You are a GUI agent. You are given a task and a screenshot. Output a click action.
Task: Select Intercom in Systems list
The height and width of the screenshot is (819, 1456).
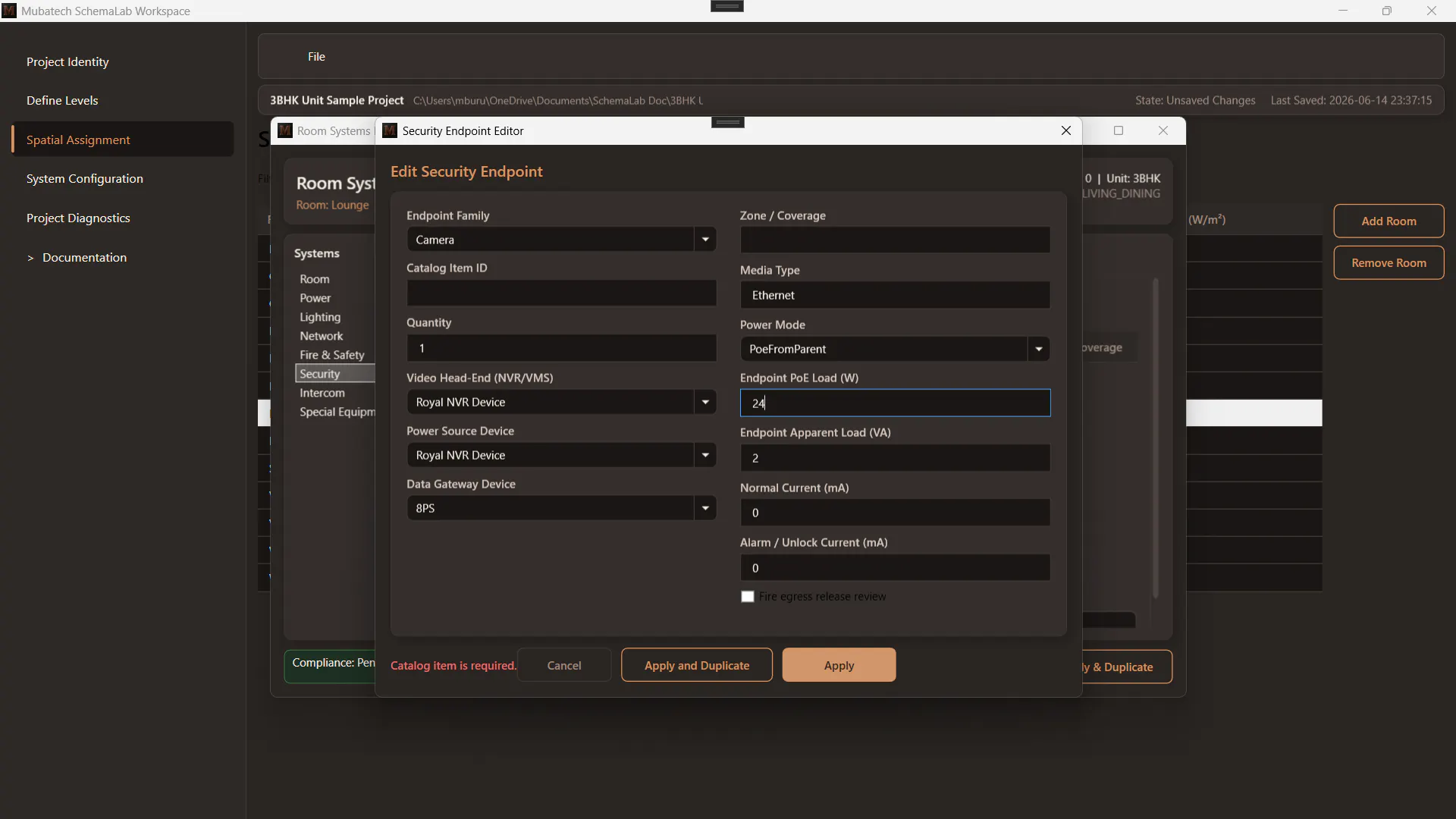point(322,393)
